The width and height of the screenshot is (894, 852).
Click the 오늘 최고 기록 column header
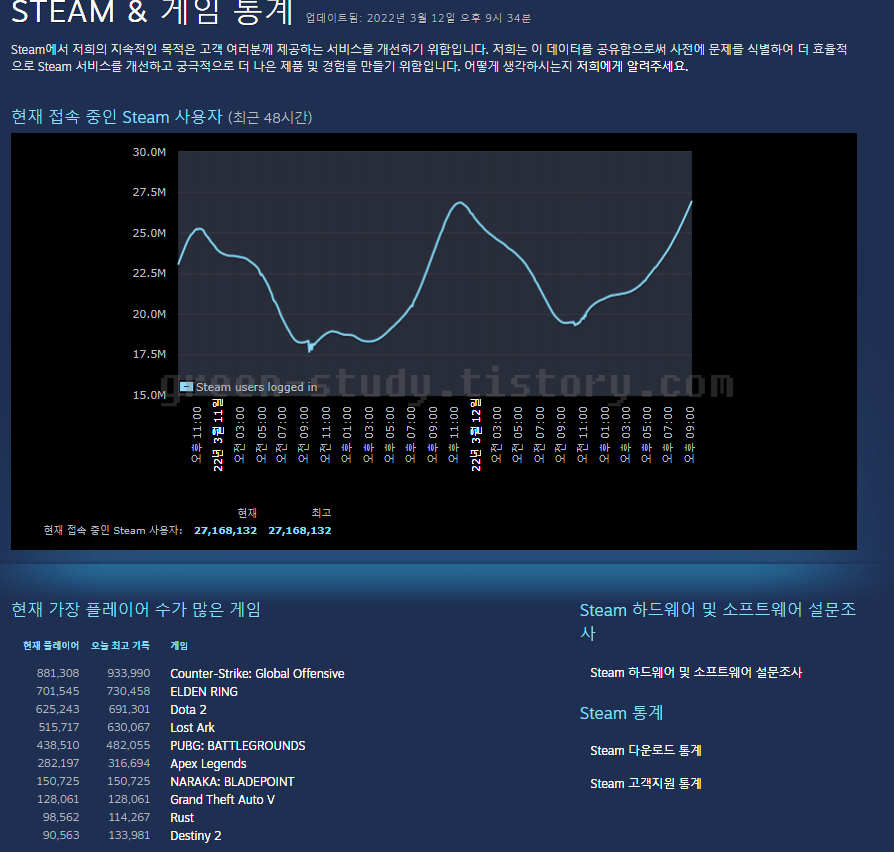click(x=120, y=646)
